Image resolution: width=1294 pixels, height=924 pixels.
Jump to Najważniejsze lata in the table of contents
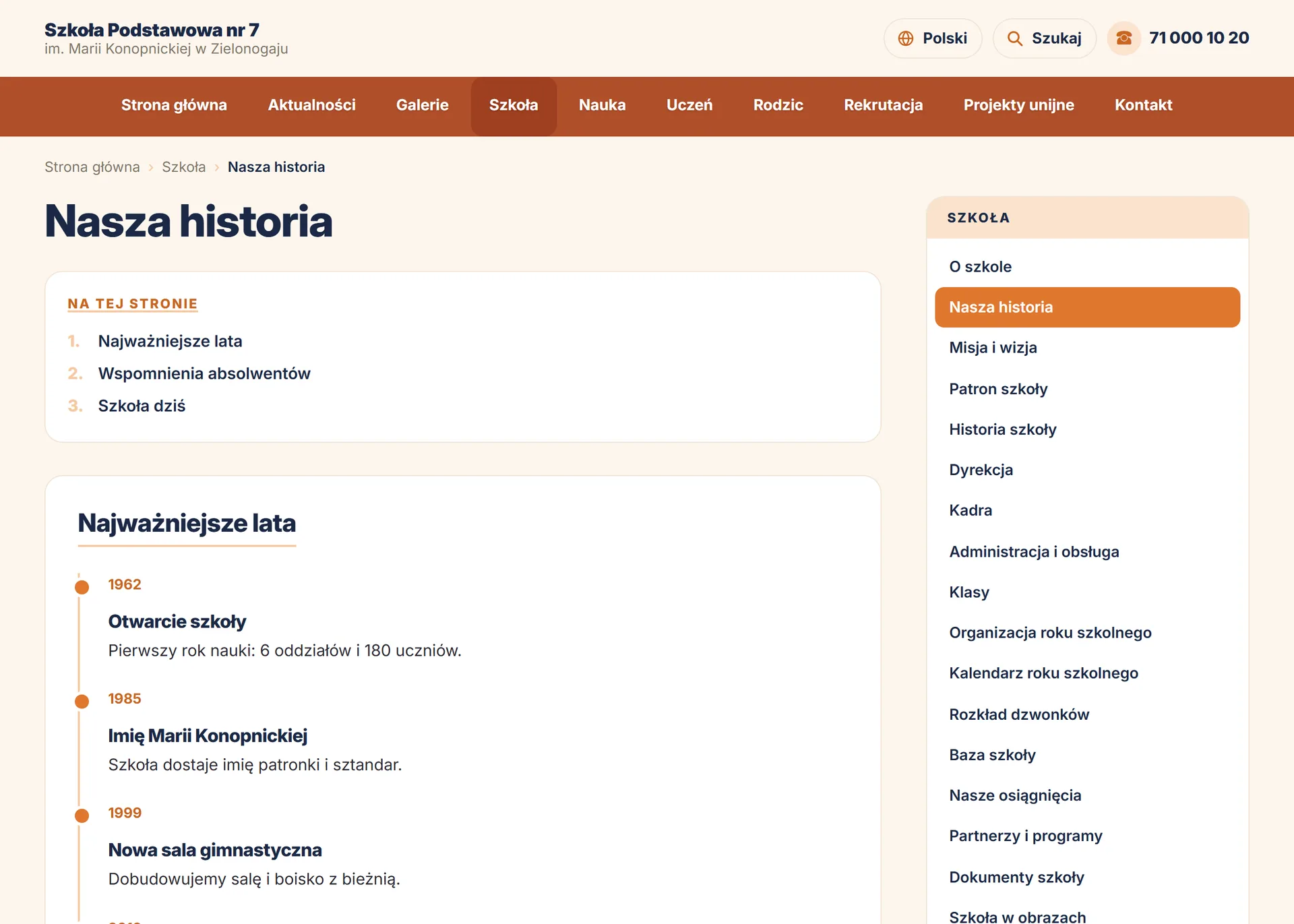tap(170, 341)
